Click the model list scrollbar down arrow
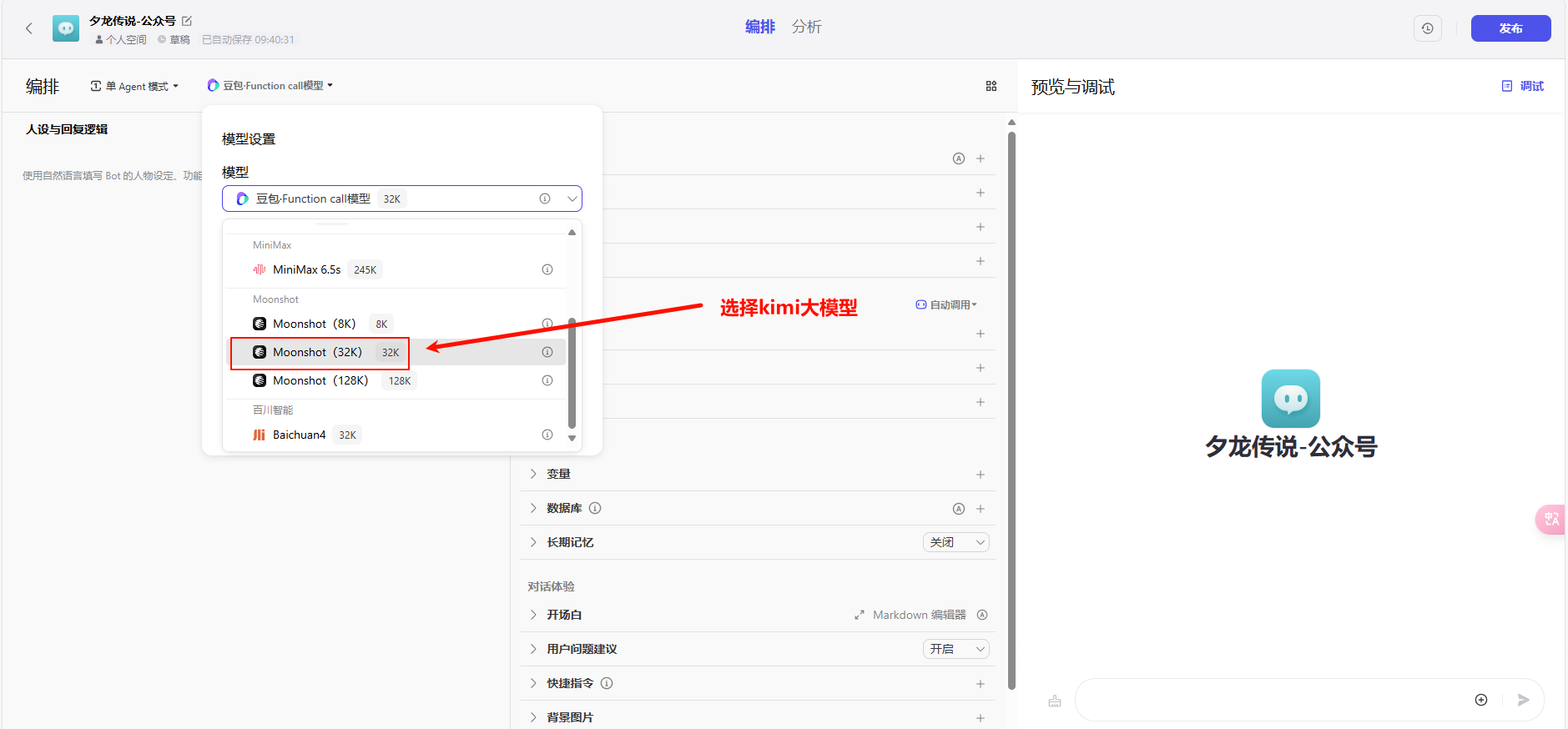 572,438
